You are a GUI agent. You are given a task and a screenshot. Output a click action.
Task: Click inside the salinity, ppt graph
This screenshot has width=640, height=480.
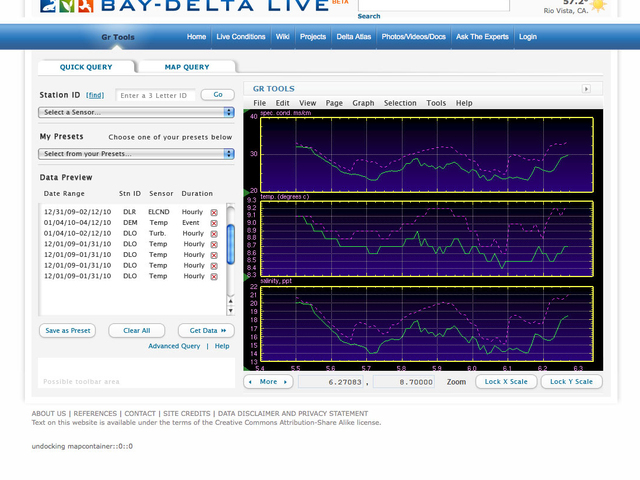tap(427, 324)
